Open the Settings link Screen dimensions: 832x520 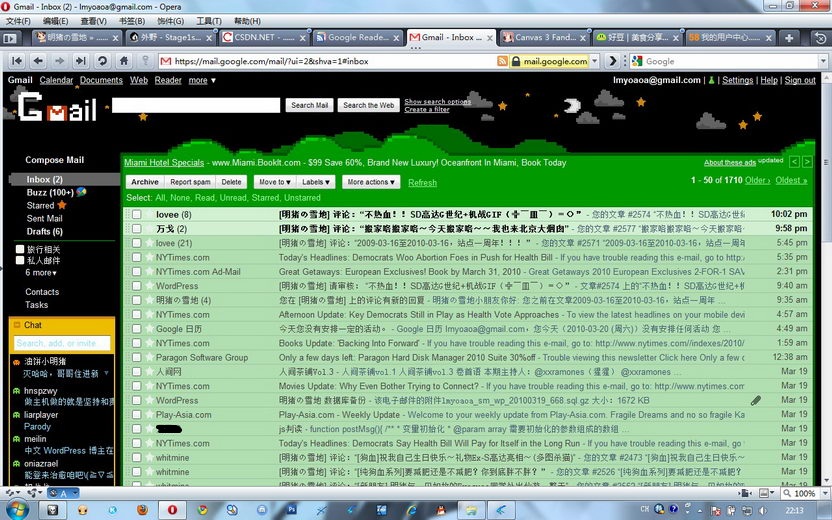tap(738, 80)
